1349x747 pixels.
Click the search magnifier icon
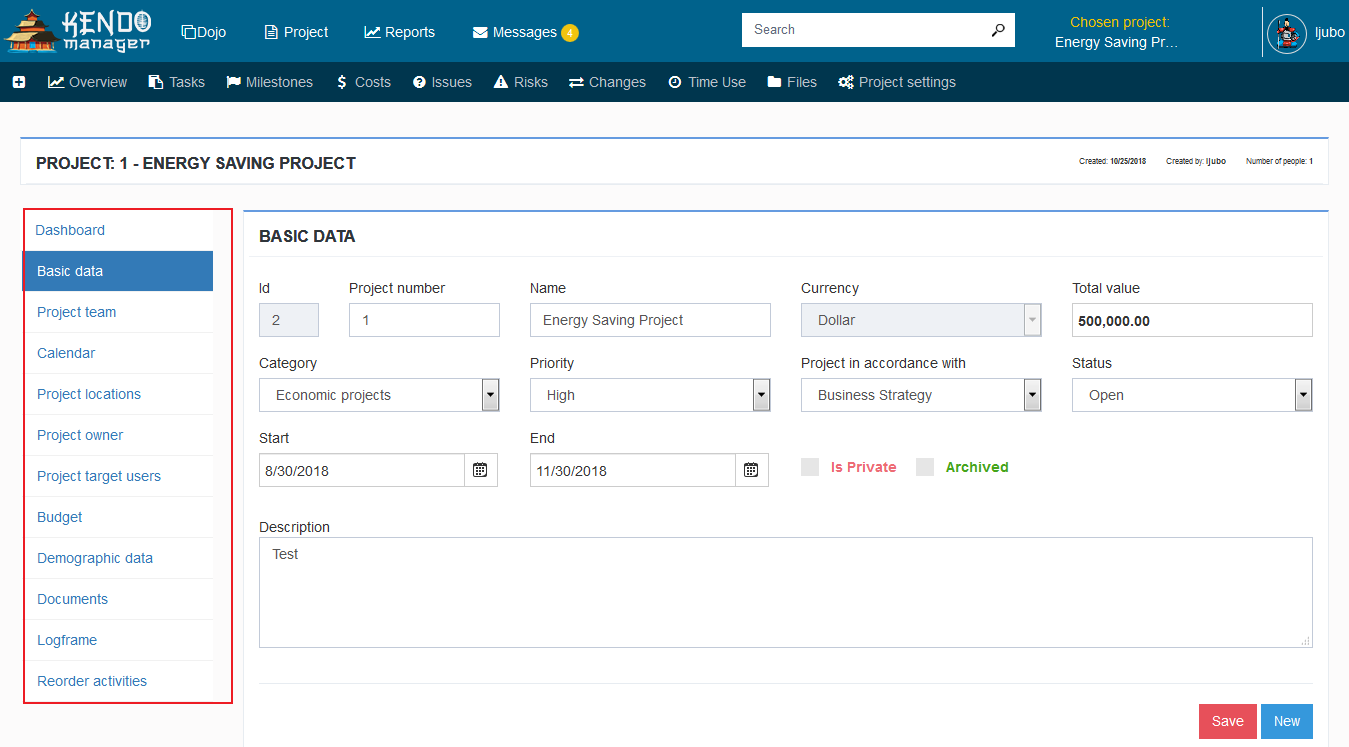(x=998, y=30)
